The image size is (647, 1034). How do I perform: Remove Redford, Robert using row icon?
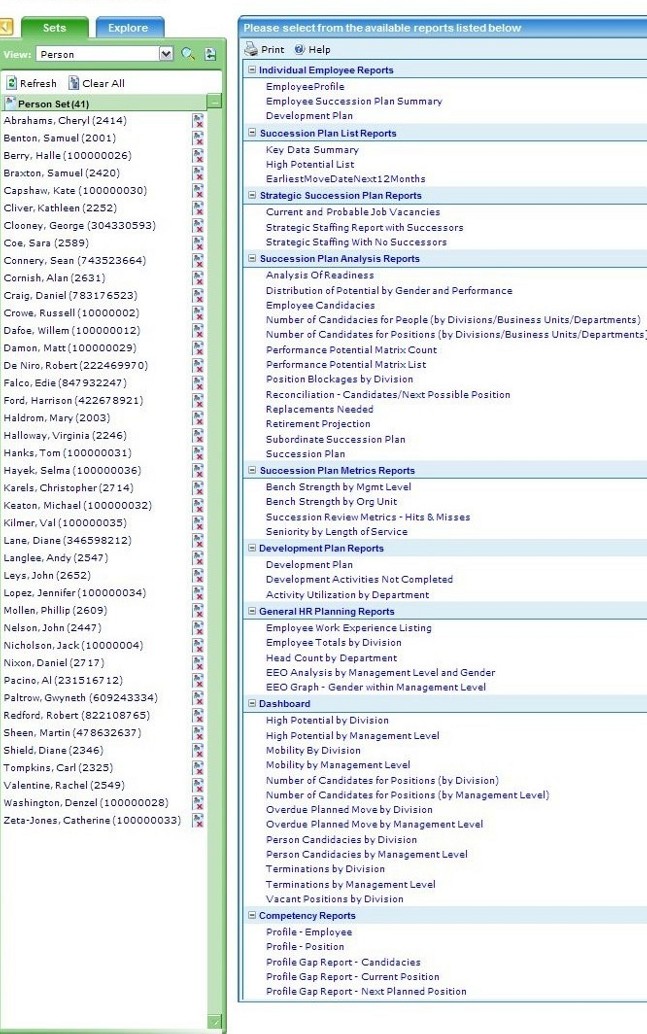tap(198, 715)
